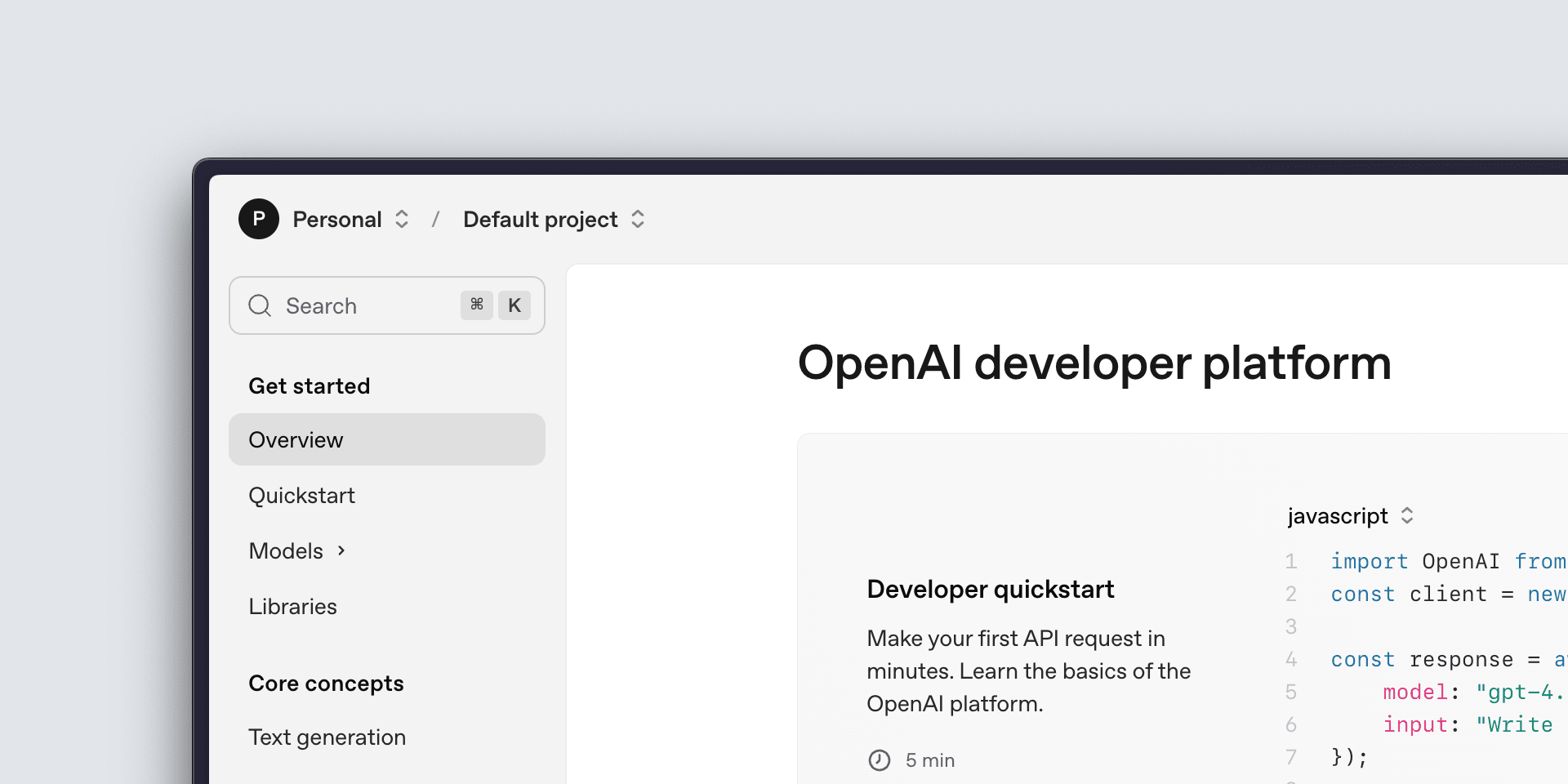
Task: Click the Personal workspace avatar icon
Action: 259,219
